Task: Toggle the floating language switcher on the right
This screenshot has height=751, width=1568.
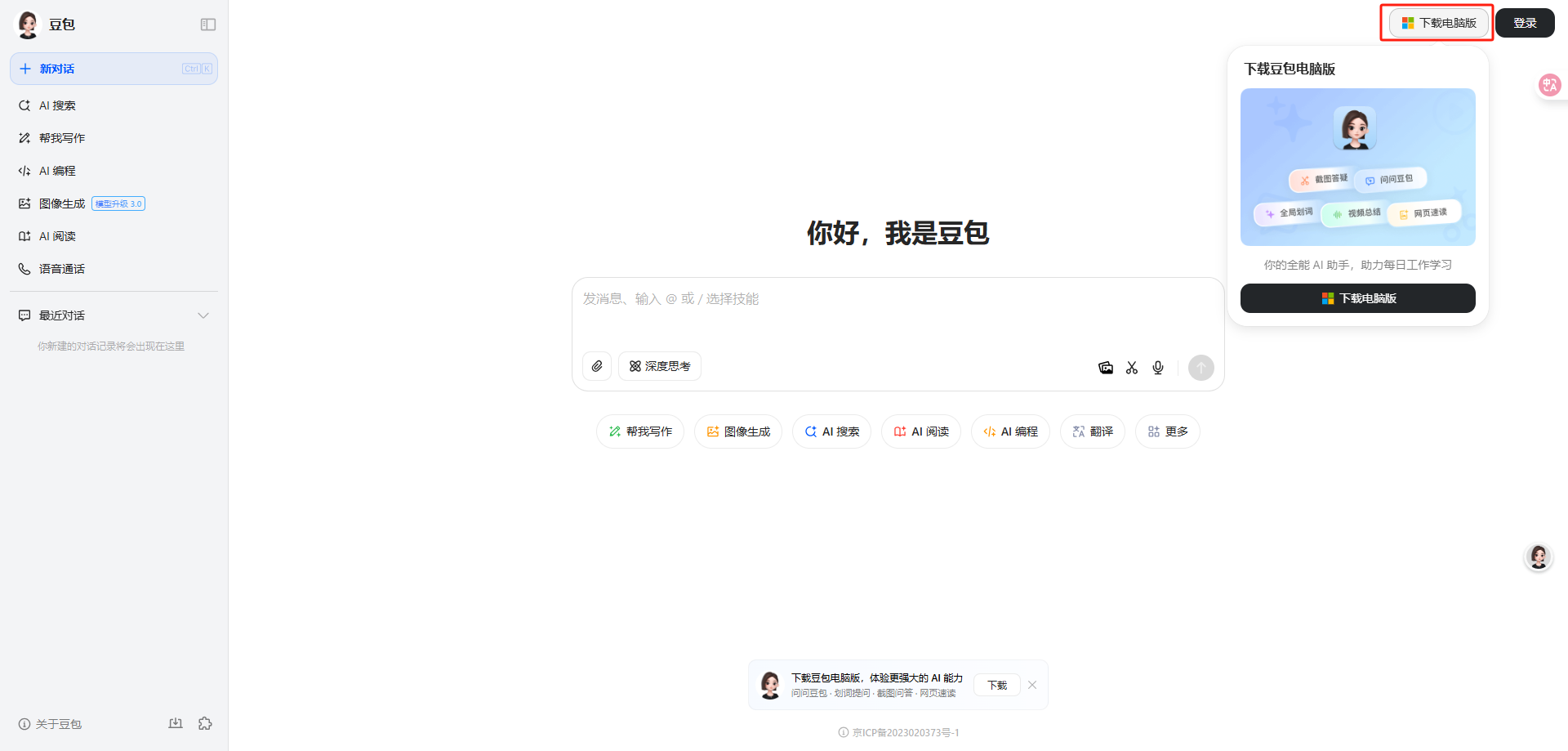Action: [1549, 85]
